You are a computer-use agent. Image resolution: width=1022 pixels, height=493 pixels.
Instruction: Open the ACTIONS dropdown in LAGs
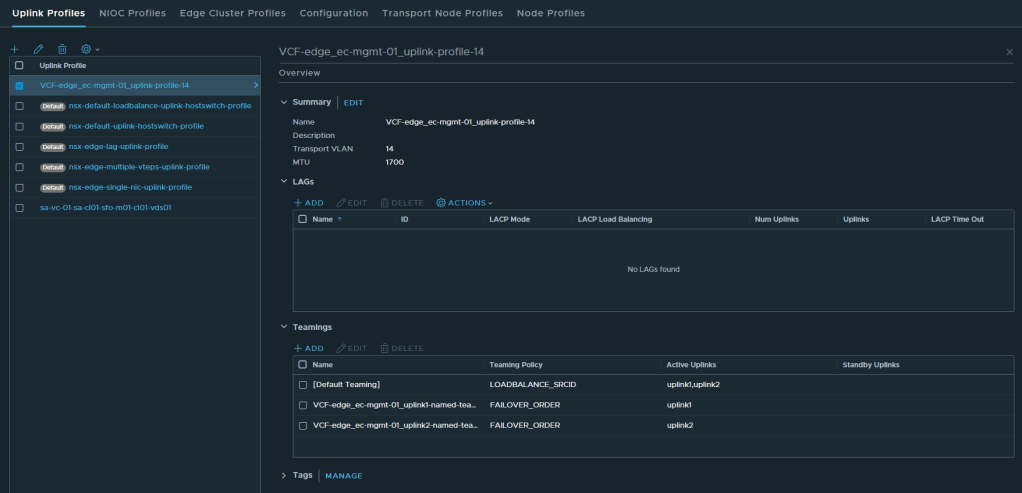pos(465,203)
